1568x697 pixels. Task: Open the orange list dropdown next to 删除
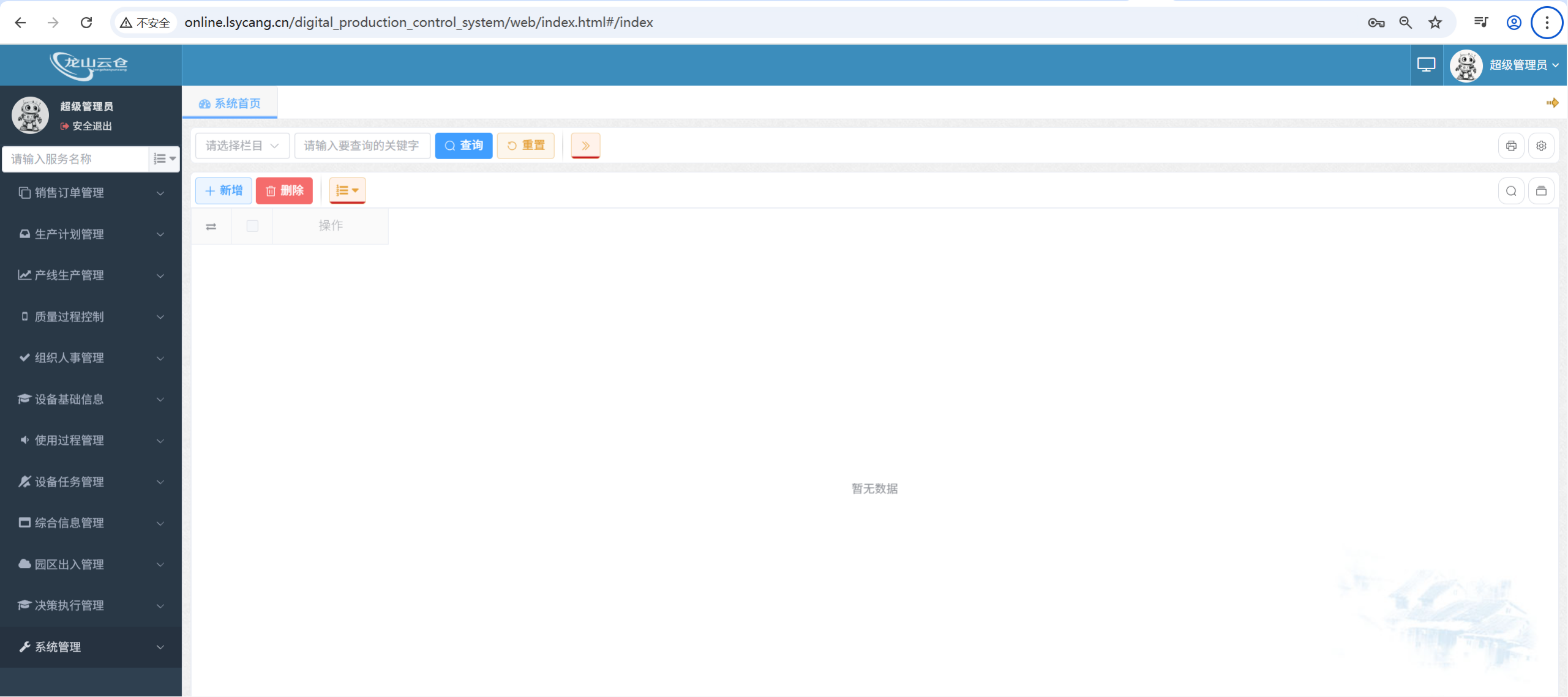pyautogui.click(x=347, y=191)
